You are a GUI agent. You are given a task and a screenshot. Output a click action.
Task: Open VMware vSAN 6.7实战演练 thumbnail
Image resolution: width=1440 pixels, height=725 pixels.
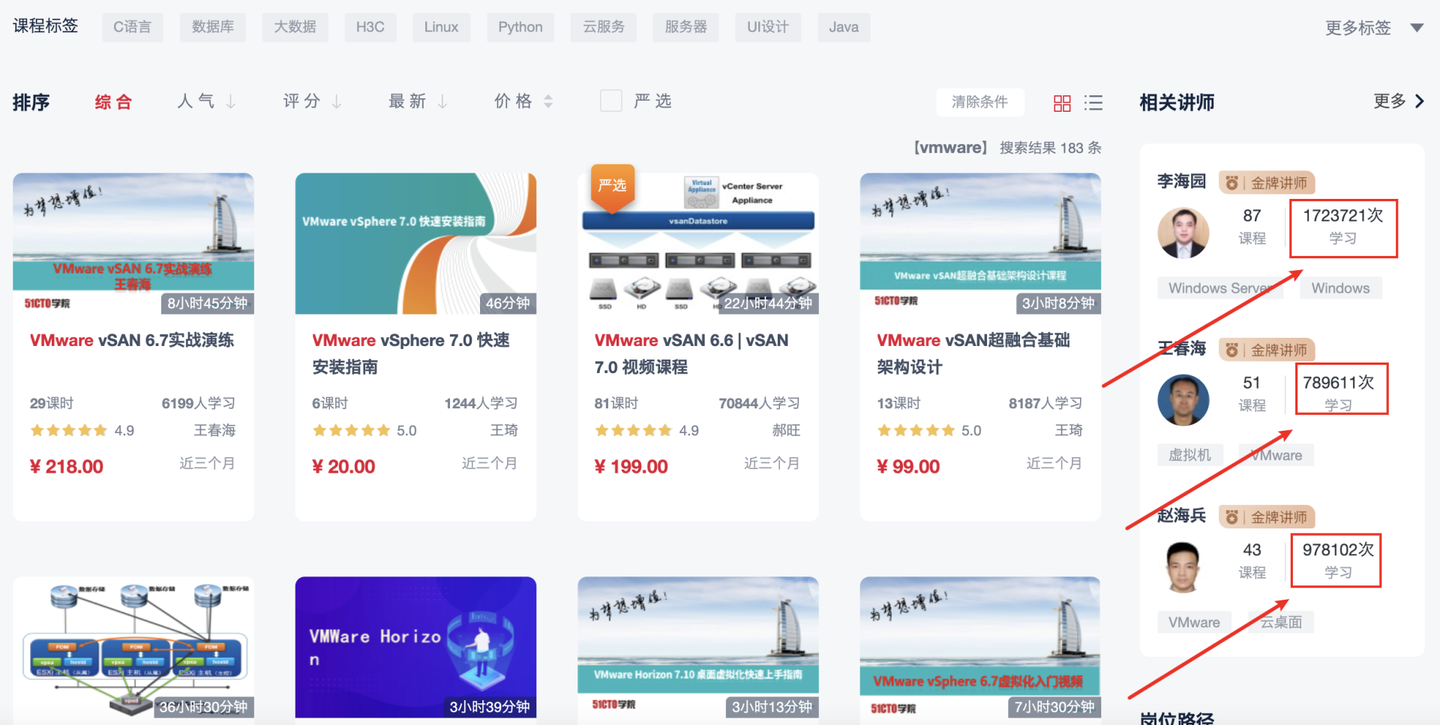point(133,244)
